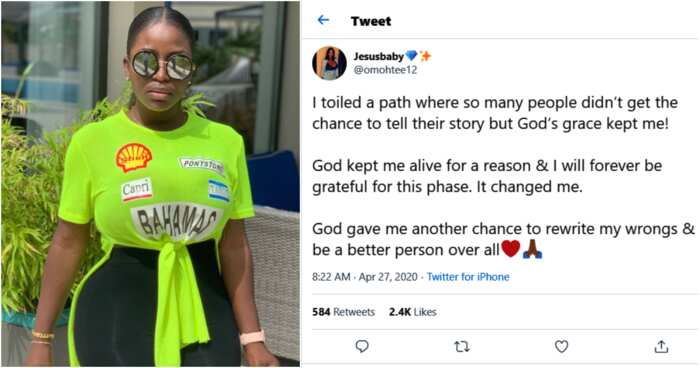Viewport: 700px width, 368px height.
Task: Click the 8:22 AM Apr 27, 2020 timestamp
Action: click(365, 277)
